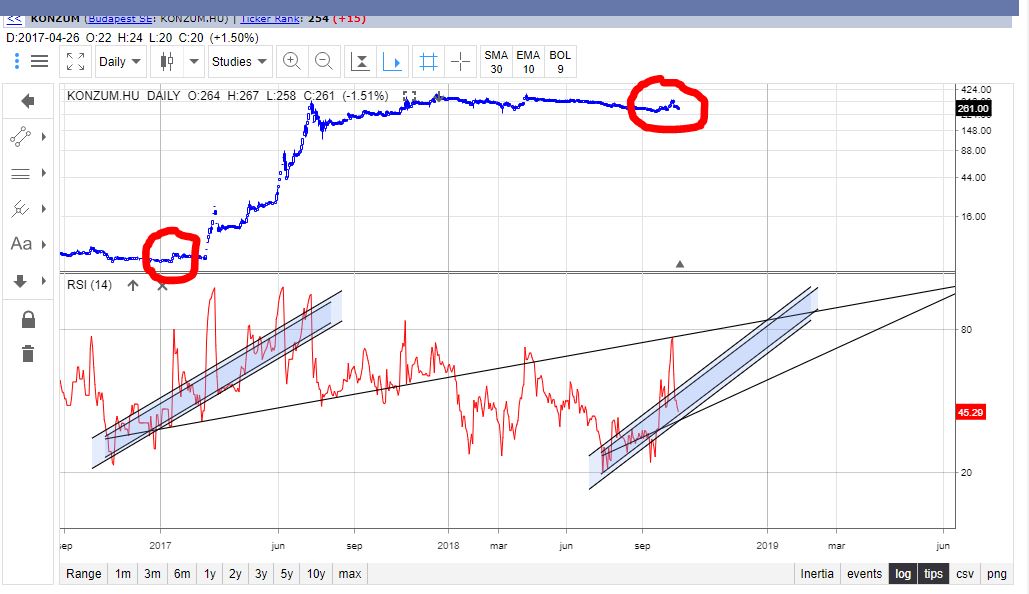Screen dimensions: 1029x594
Task: Click the zoom in magnifier icon
Action: (291, 61)
